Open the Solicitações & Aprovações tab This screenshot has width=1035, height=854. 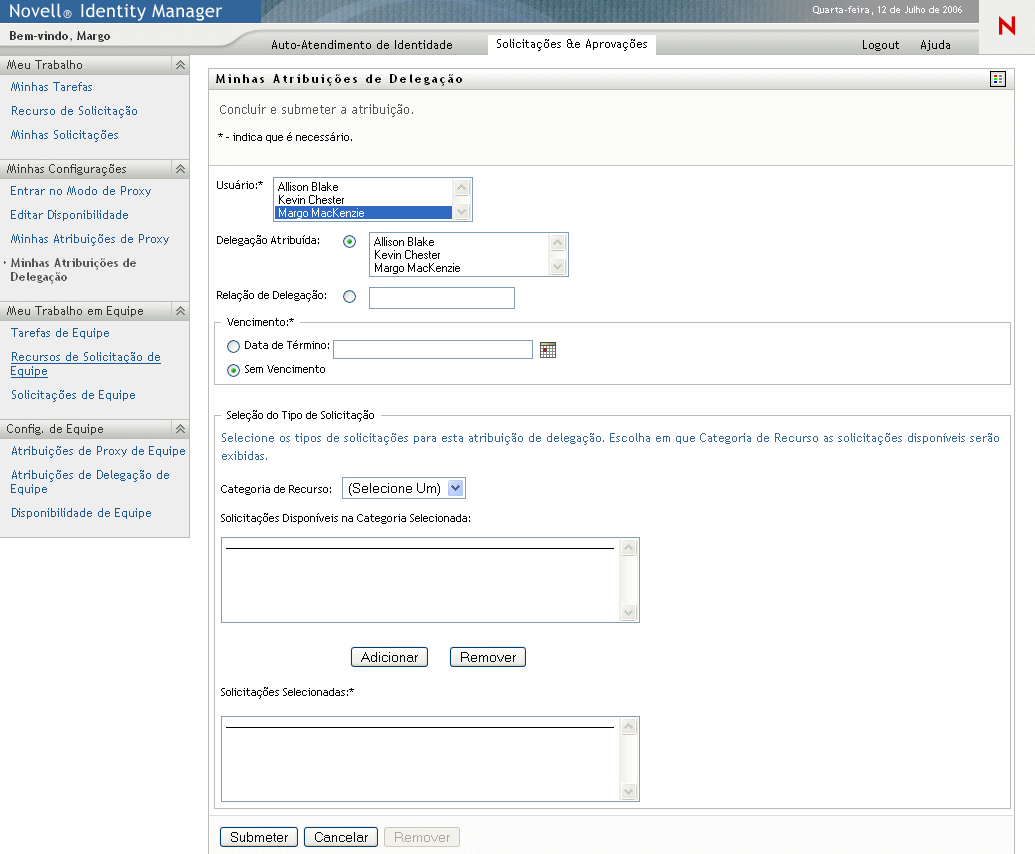point(571,44)
